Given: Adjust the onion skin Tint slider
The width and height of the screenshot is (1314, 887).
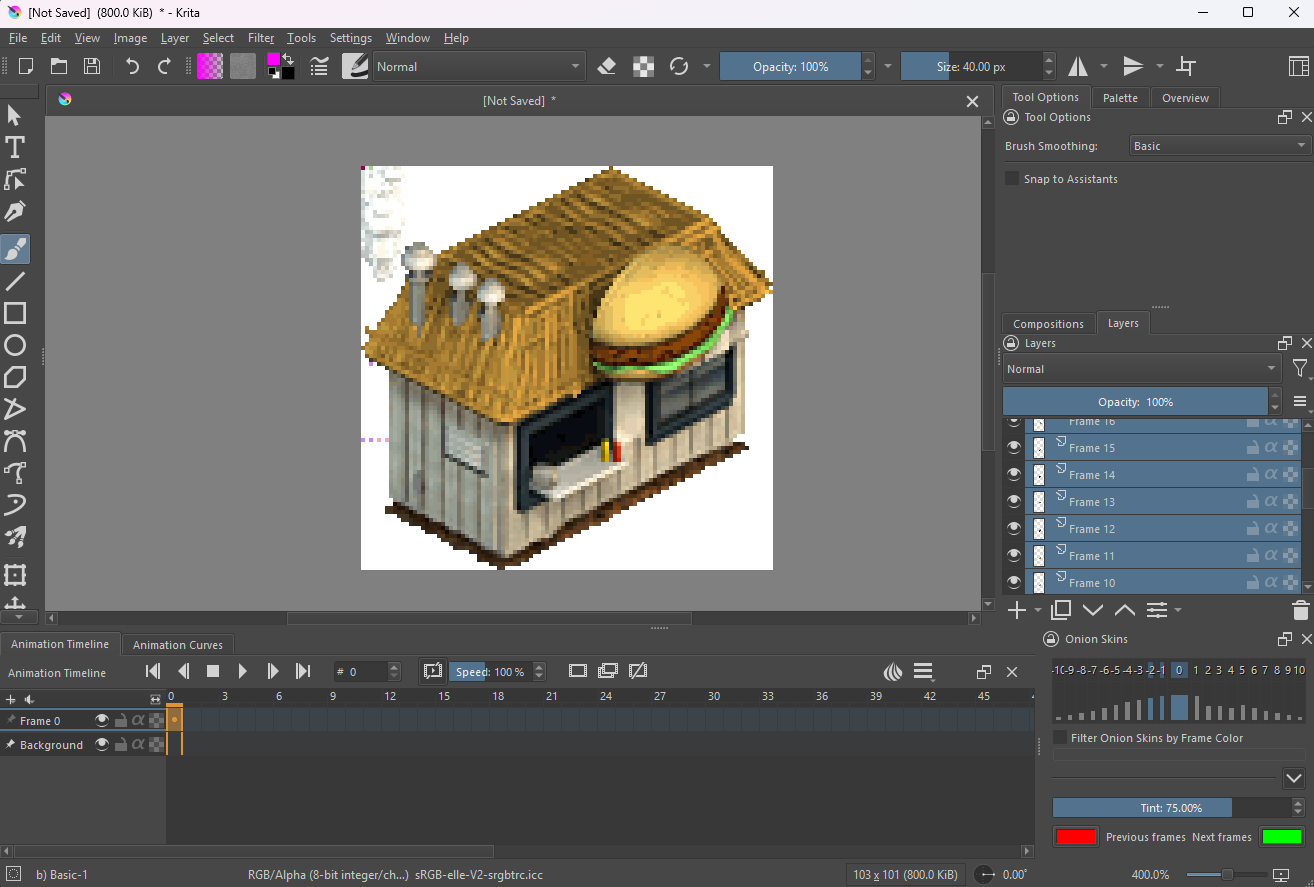Looking at the screenshot, I should click(x=1171, y=808).
